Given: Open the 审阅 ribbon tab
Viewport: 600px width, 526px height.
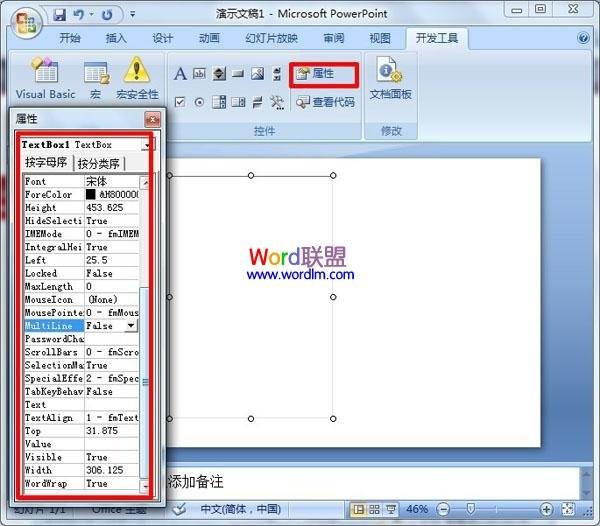Looking at the screenshot, I should 334,38.
